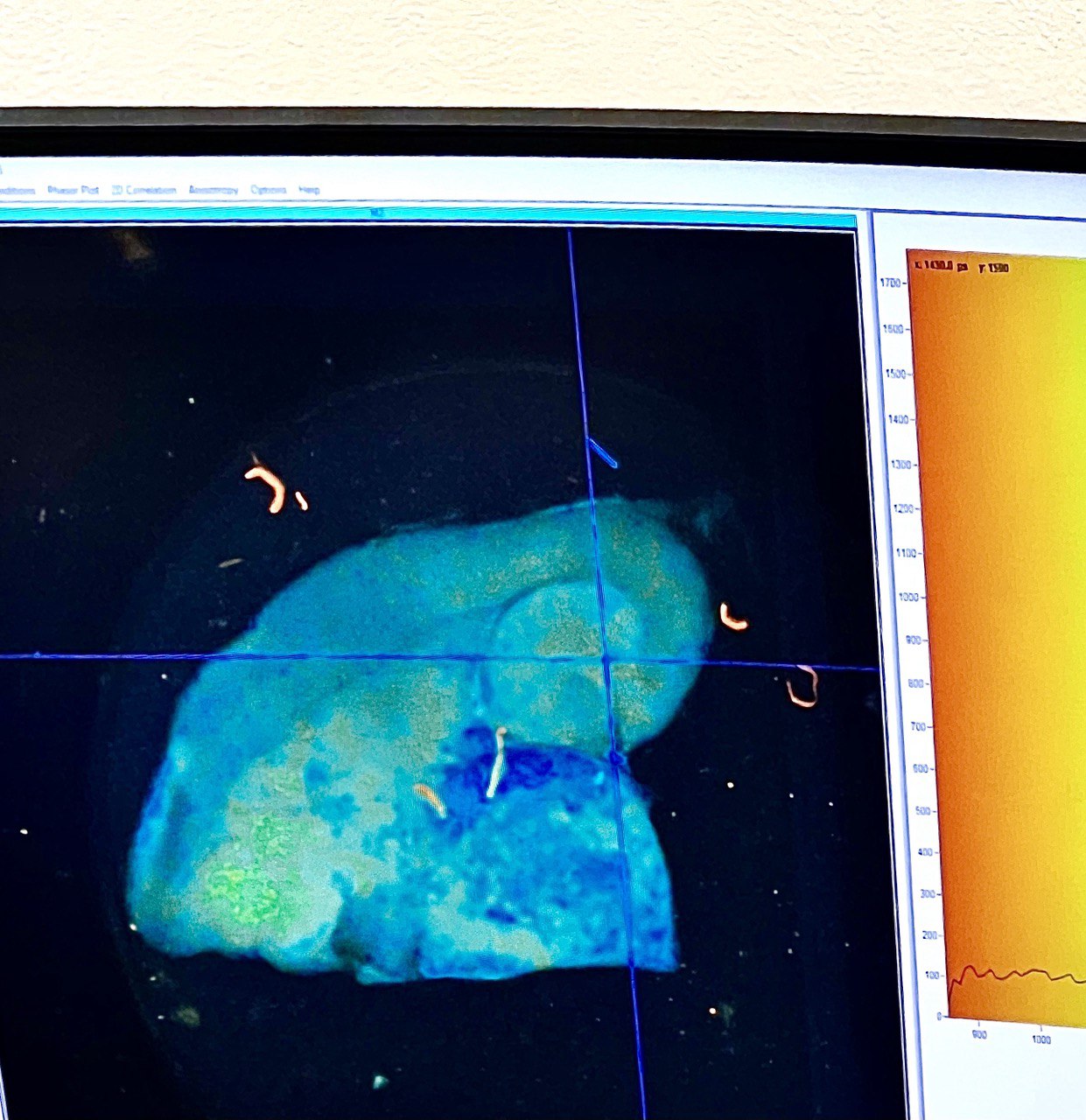Viewport: 1086px width, 1120px height.
Task: Click the 100 tick label on the vertical axis
Action: click(934, 976)
